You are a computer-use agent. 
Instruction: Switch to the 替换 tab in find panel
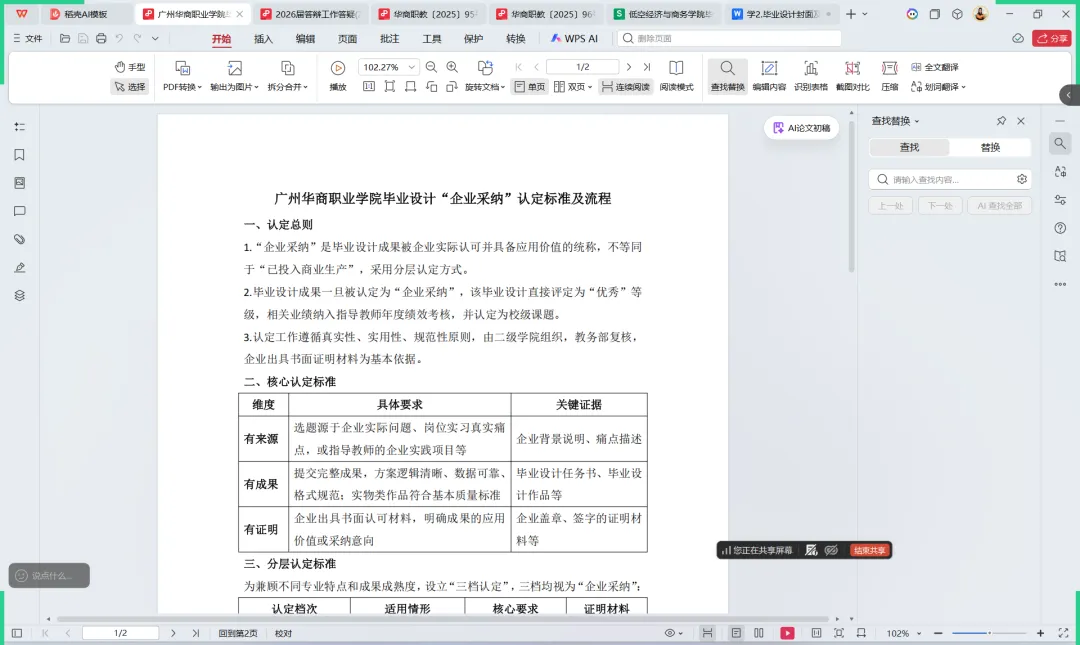pos(989,147)
